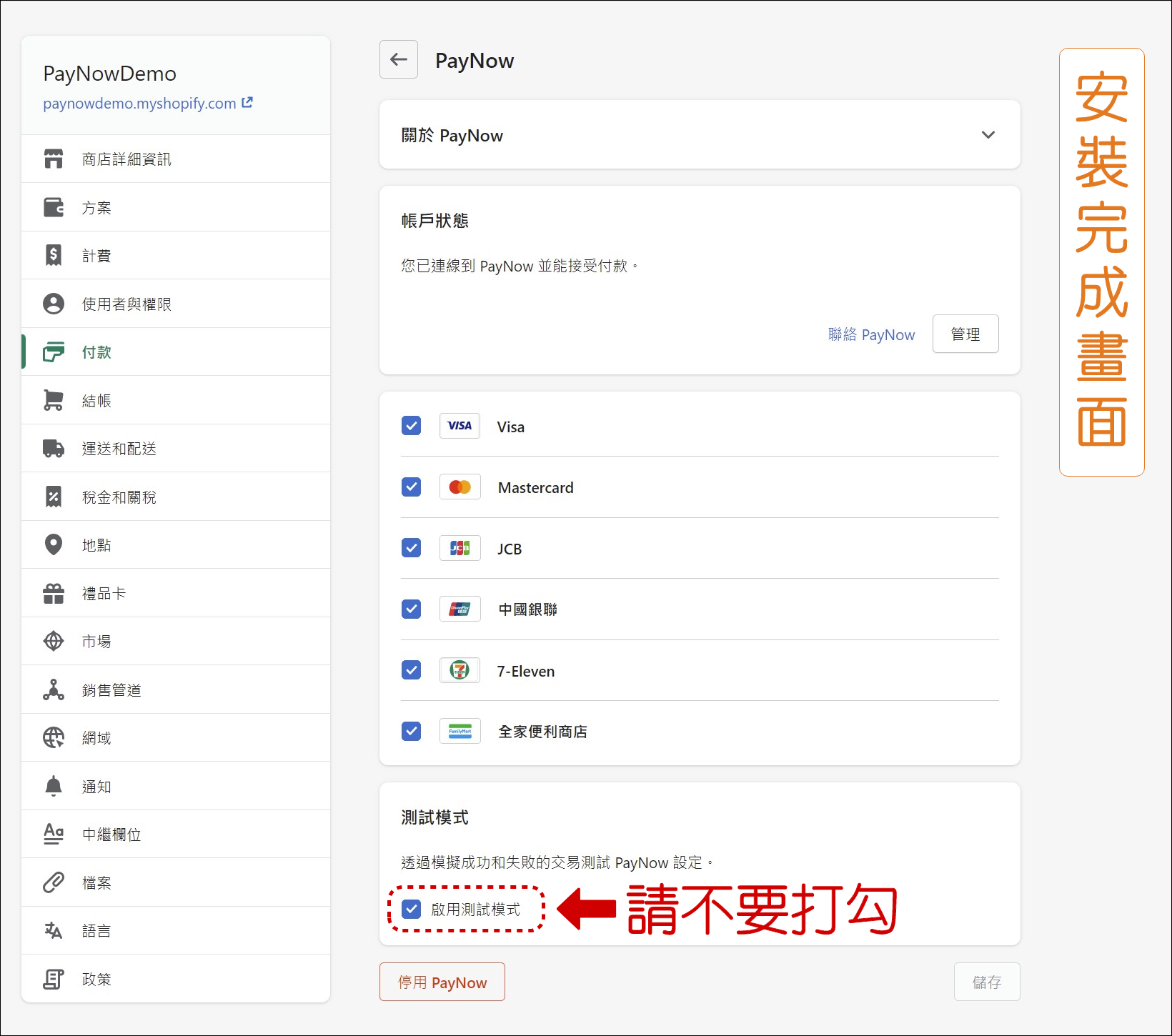Image resolution: width=1172 pixels, height=1036 pixels.
Task: Click the UnionPay 中國銀聯 logo
Action: pyautogui.click(x=460, y=609)
